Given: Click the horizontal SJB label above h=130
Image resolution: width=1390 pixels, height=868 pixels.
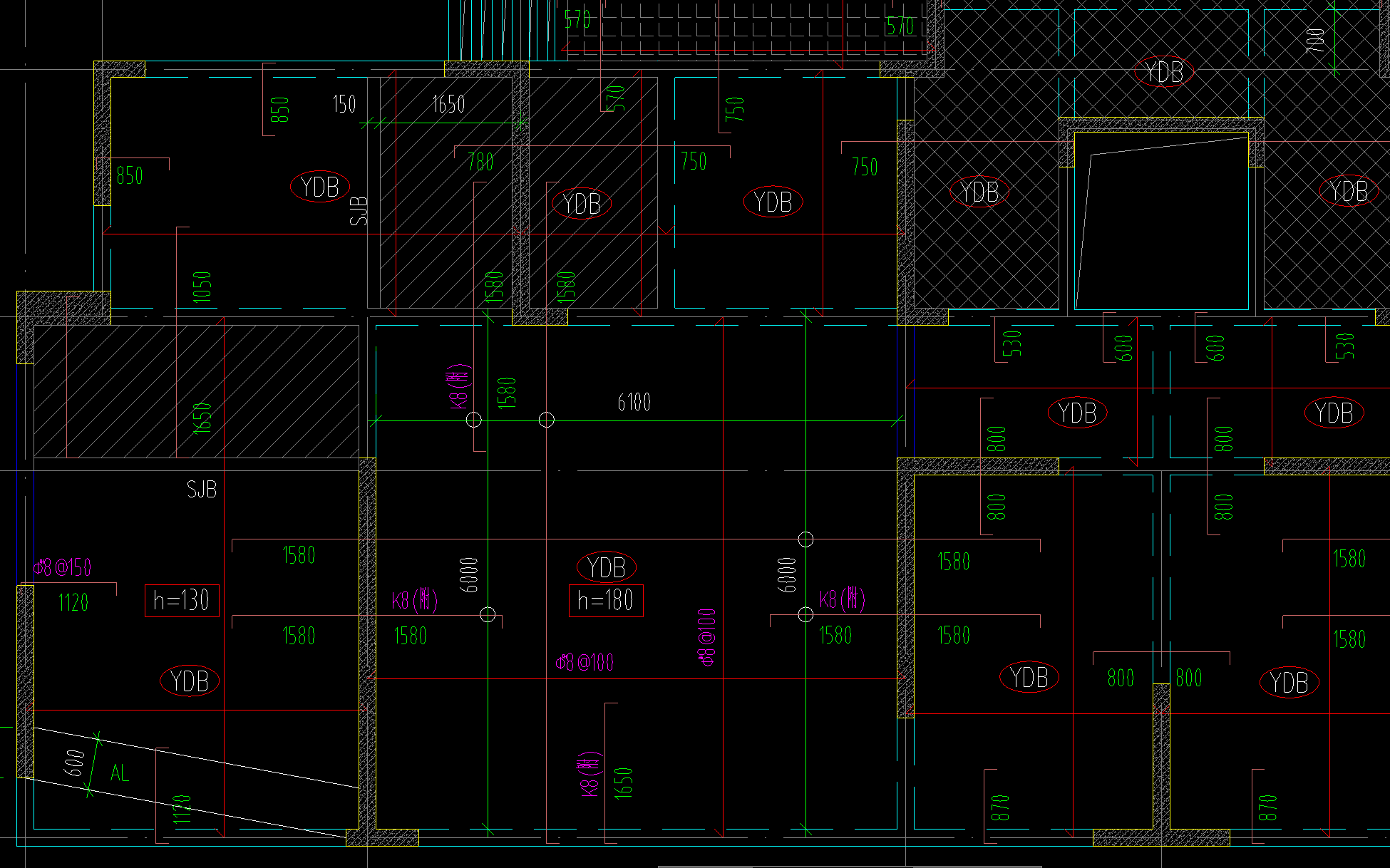Looking at the screenshot, I should point(201,490).
